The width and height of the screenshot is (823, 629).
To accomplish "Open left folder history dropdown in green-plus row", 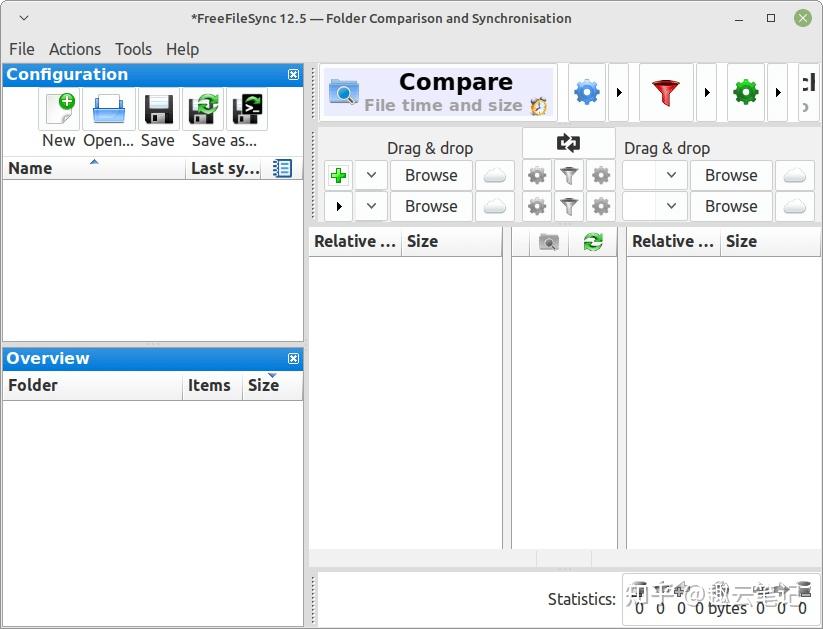I will pyautogui.click(x=371, y=175).
